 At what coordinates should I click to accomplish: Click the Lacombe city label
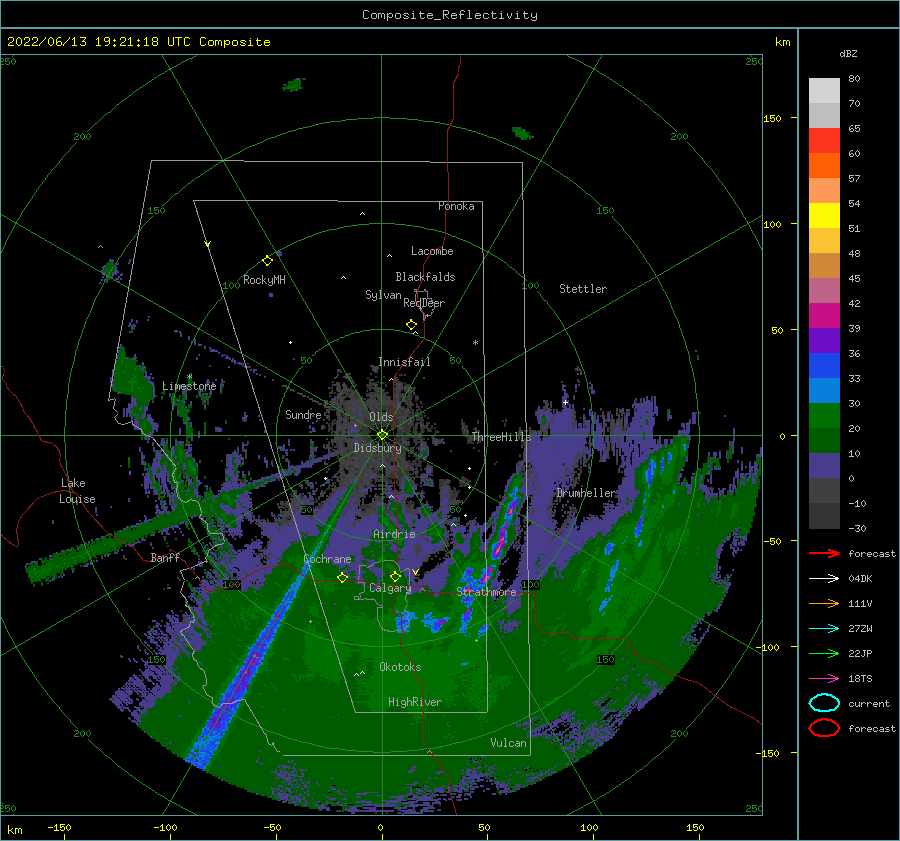[x=432, y=251]
